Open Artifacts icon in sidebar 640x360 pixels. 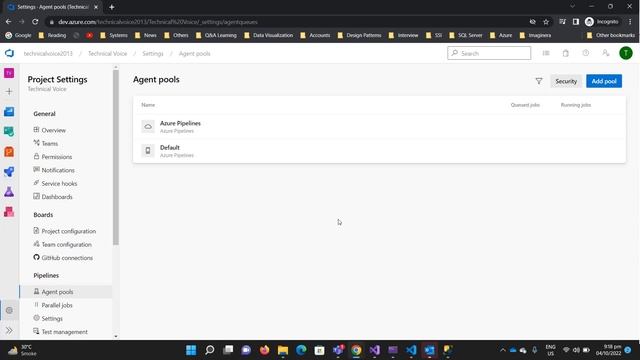point(9,211)
